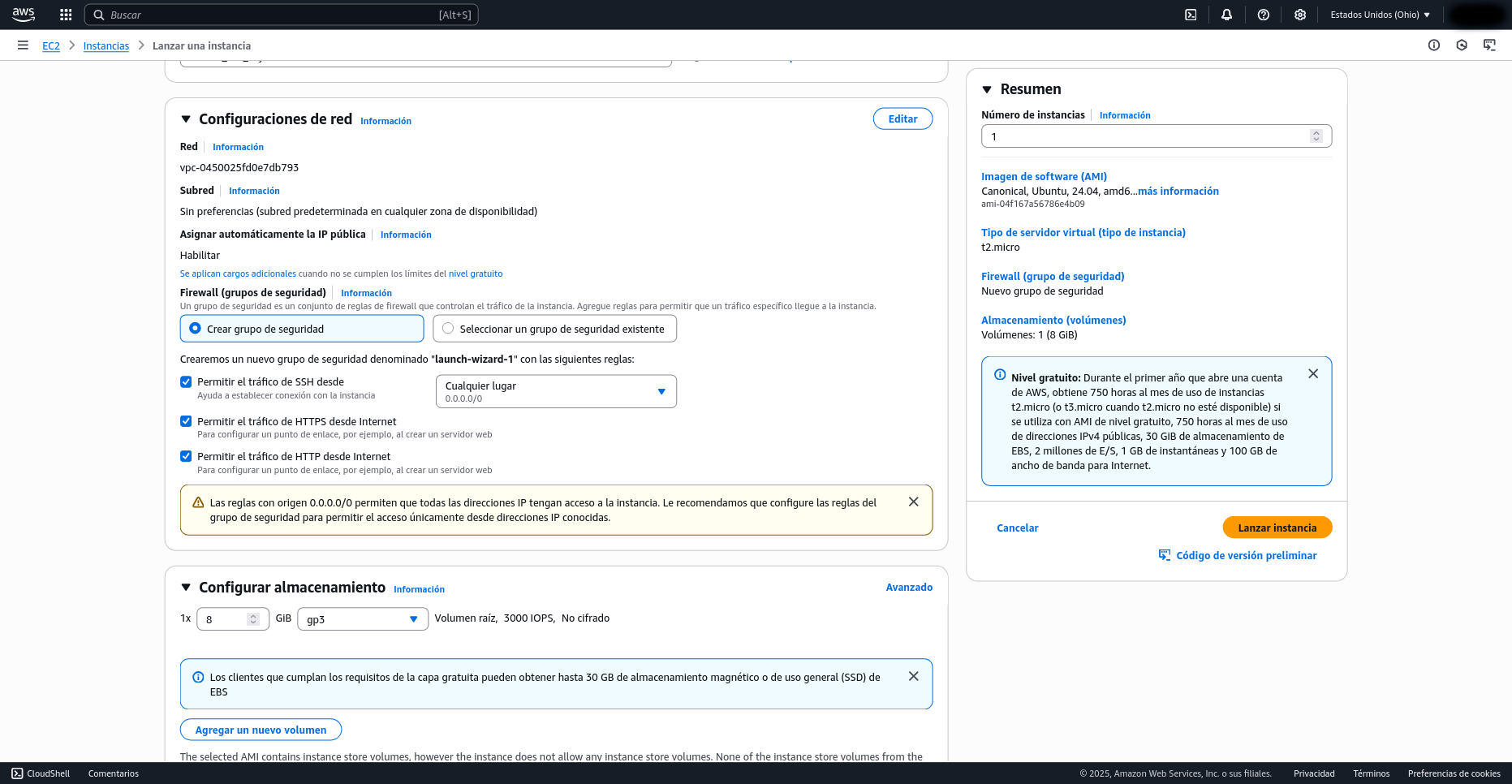This screenshot has height=784, width=1512.
Task: Click the CloudShell icon in the footer
Action: [17, 773]
